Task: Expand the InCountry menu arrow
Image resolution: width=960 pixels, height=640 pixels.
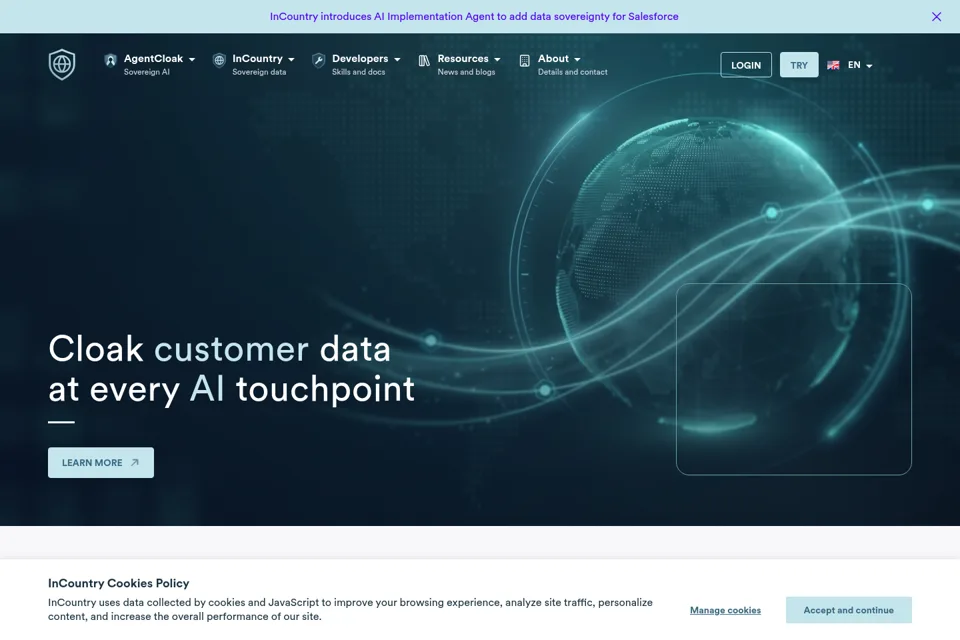Action: pyautogui.click(x=291, y=59)
